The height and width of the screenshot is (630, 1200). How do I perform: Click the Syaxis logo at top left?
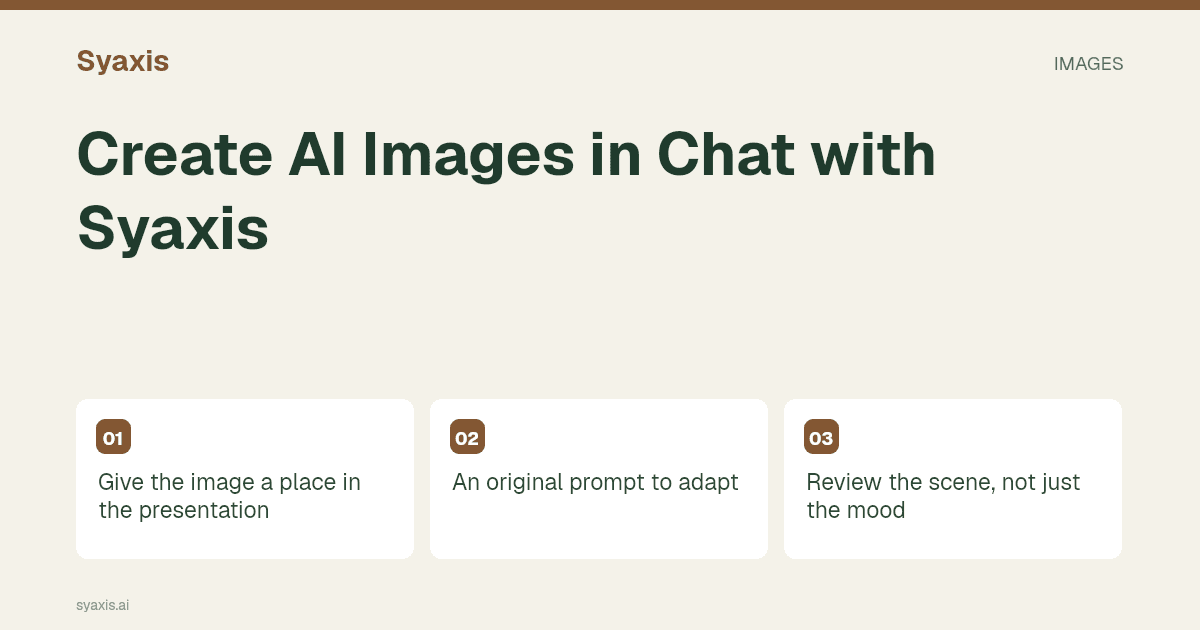pyautogui.click(x=122, y=61)
